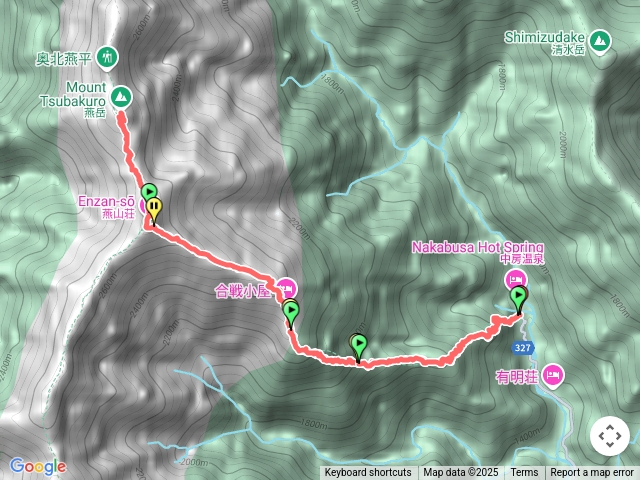Open the Terms link

[x=524, y=473]
